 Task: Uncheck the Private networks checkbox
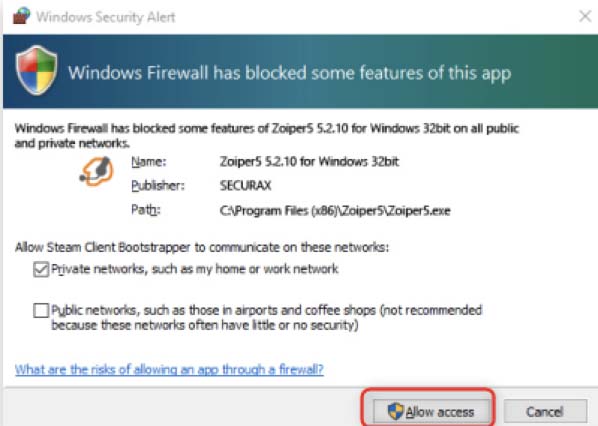(x=41, y=269)
